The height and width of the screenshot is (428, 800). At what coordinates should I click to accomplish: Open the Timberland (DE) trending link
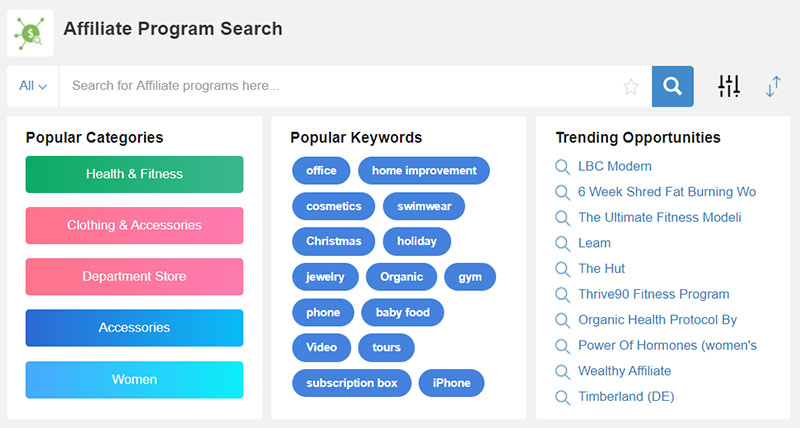pyautogui.click(x=626, y=396)
